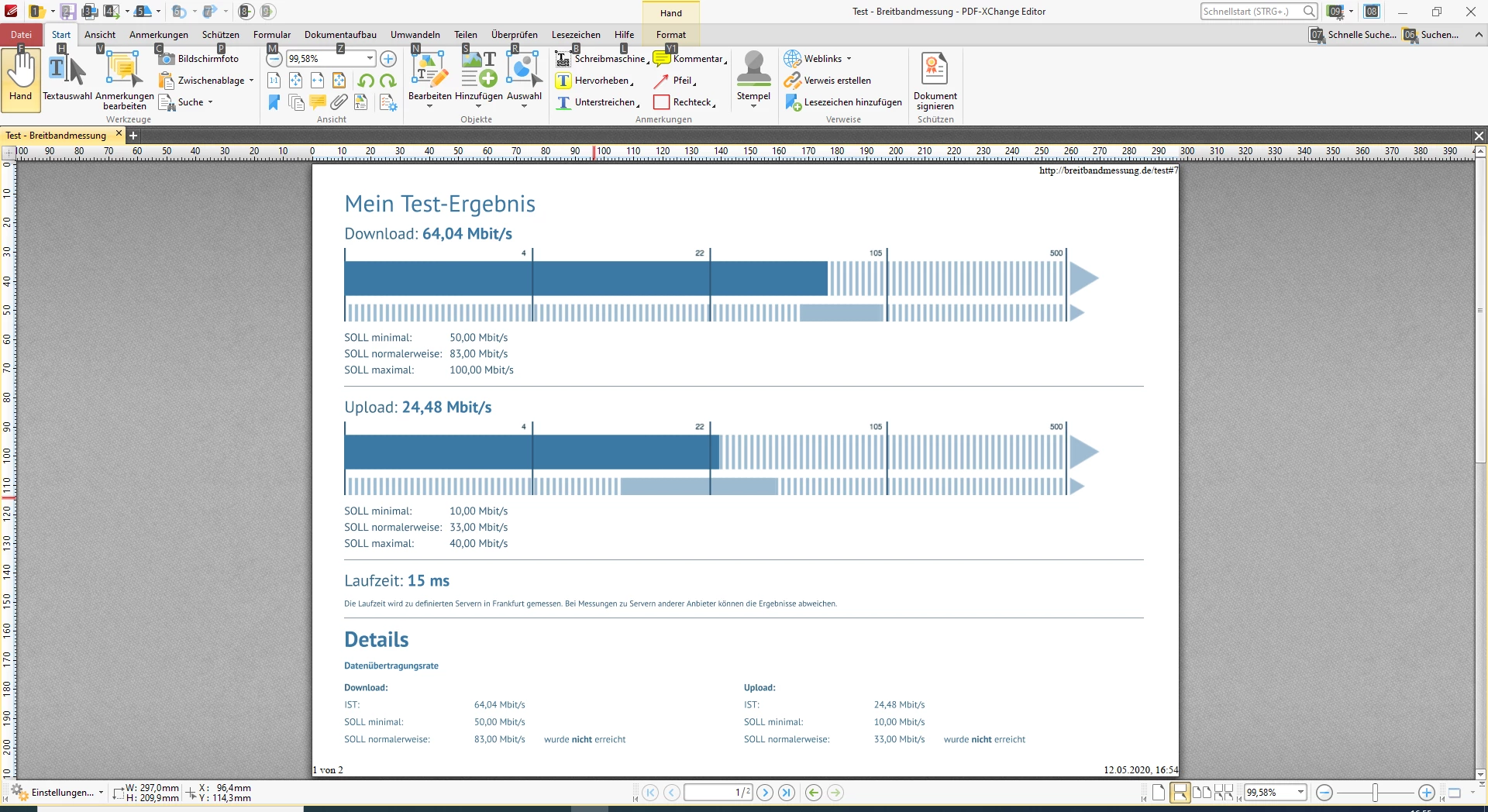
Task: Click Lesezeichen hinzufügen
Action: coord(844,102)
